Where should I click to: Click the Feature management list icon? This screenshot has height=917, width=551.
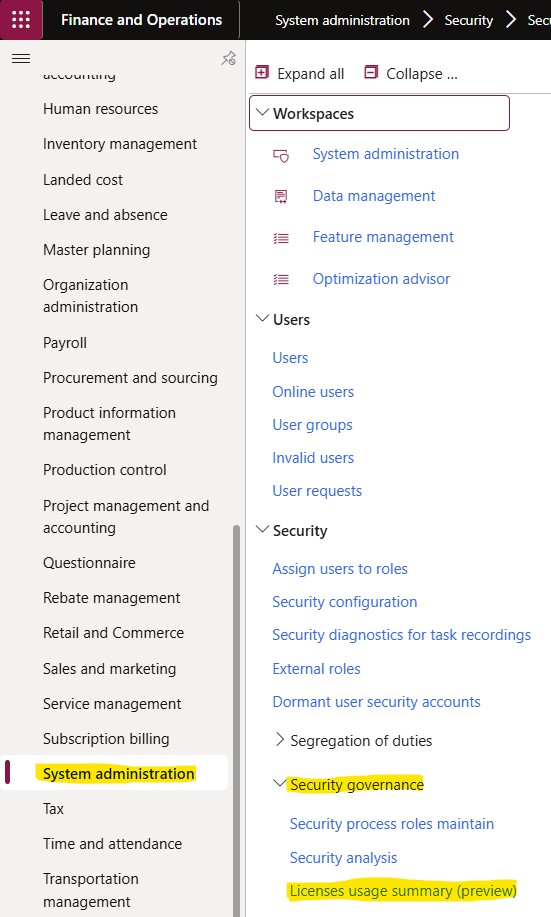[281, 238]
